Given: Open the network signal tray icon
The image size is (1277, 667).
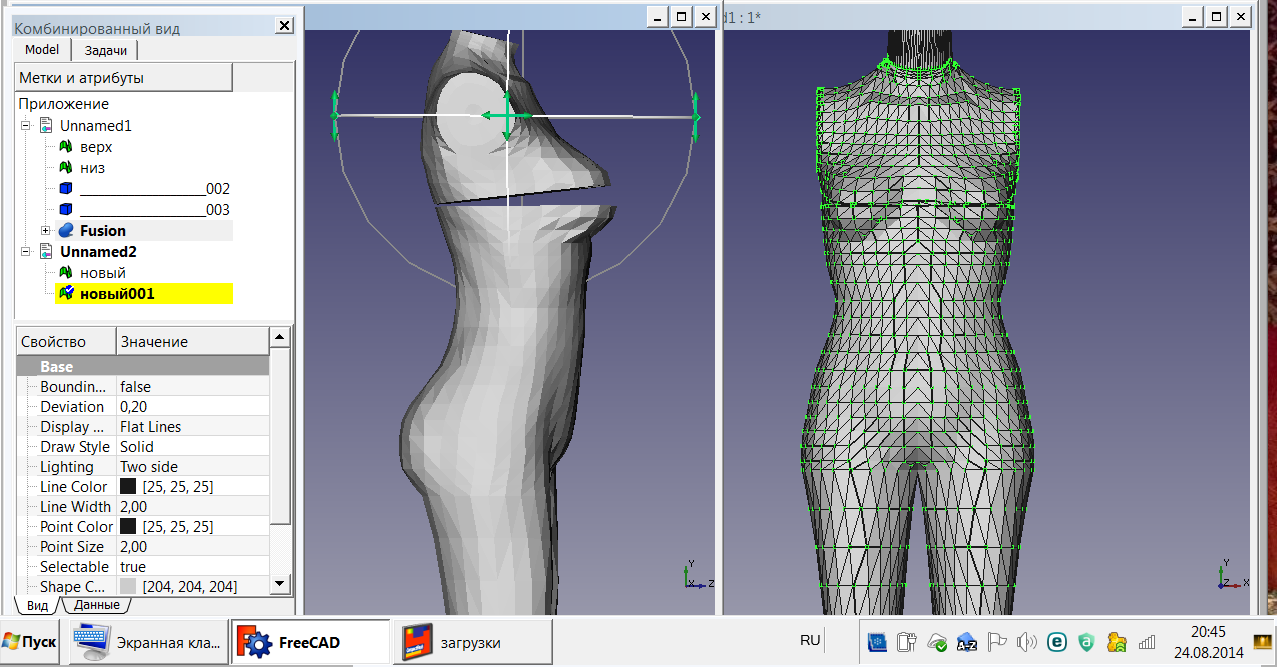Looking at the screenshot, I should click(x=1147, y=642).
